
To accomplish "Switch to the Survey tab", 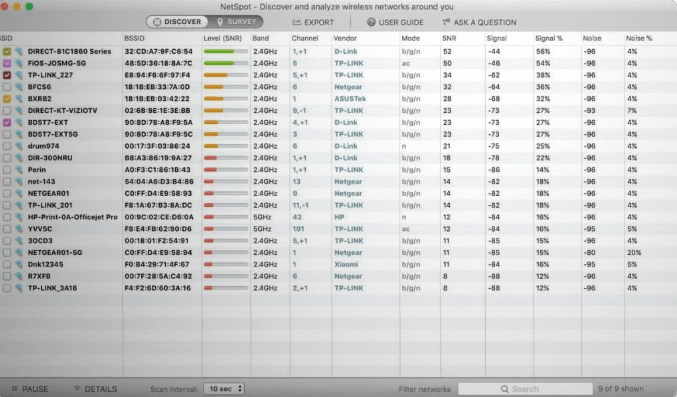I will click(236, 22).
